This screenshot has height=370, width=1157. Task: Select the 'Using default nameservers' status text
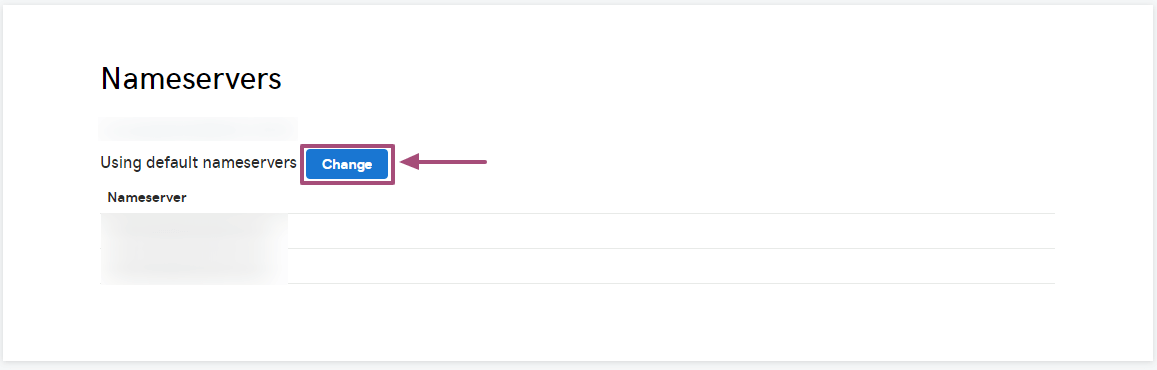(x=198, y=162)
